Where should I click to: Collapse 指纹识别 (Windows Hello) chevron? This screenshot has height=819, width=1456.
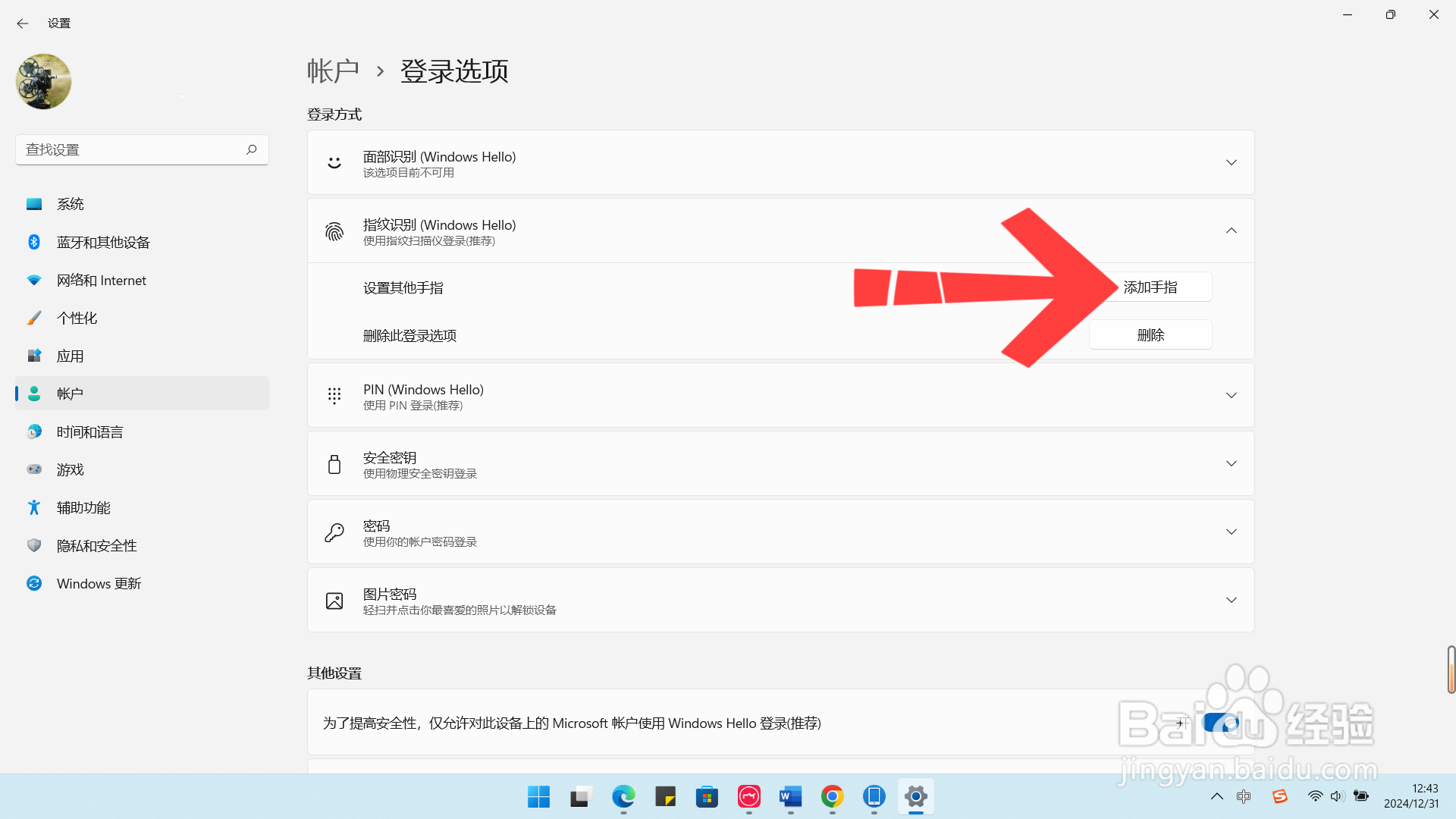1231,231
